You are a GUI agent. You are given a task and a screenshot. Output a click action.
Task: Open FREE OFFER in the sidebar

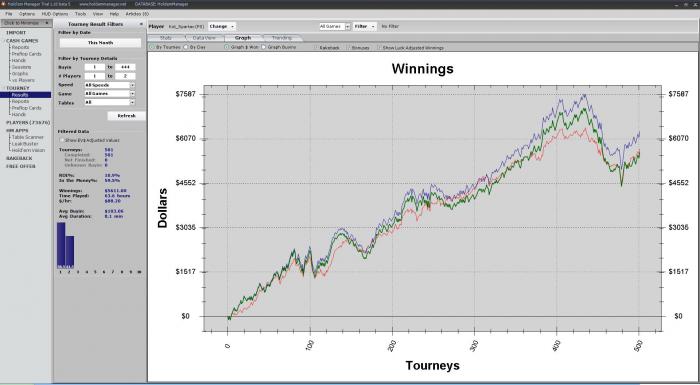[x=21, y=166]
